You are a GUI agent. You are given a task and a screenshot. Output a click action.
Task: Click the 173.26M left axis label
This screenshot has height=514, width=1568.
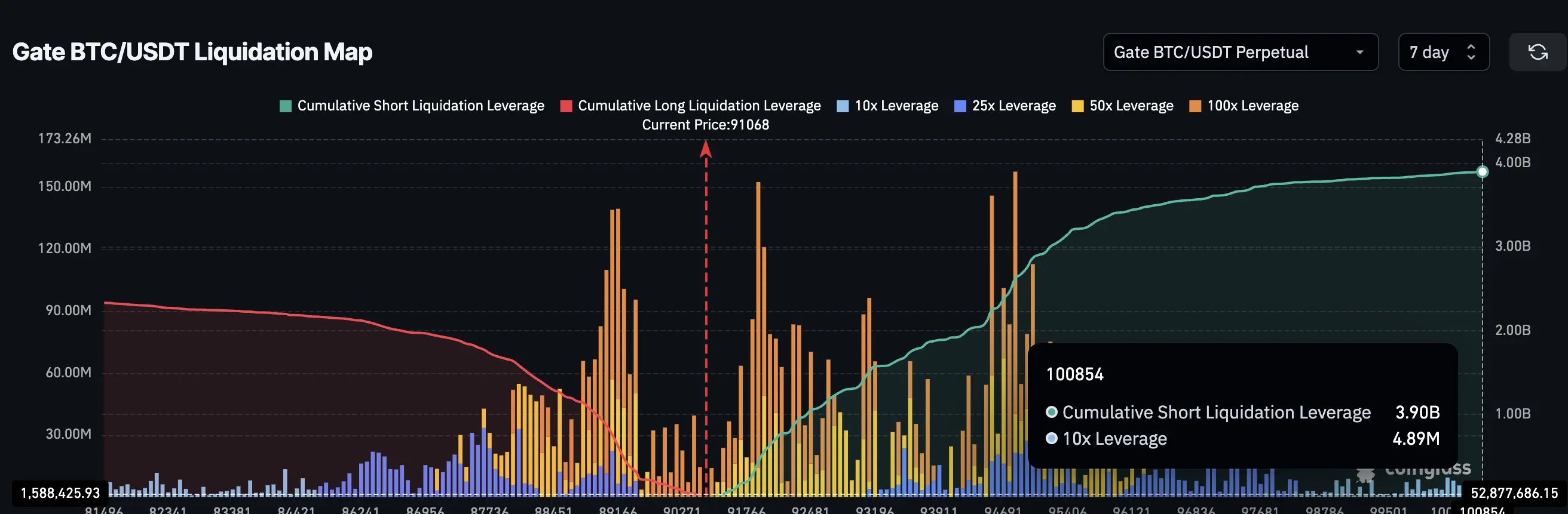(65, 138)
